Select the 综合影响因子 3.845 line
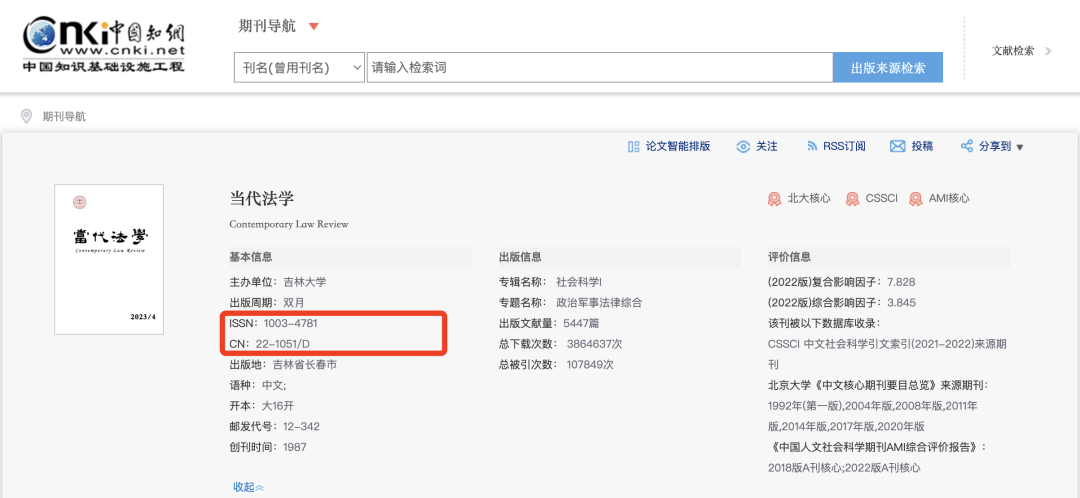1080x498 pixels. [x=842, y=302]
